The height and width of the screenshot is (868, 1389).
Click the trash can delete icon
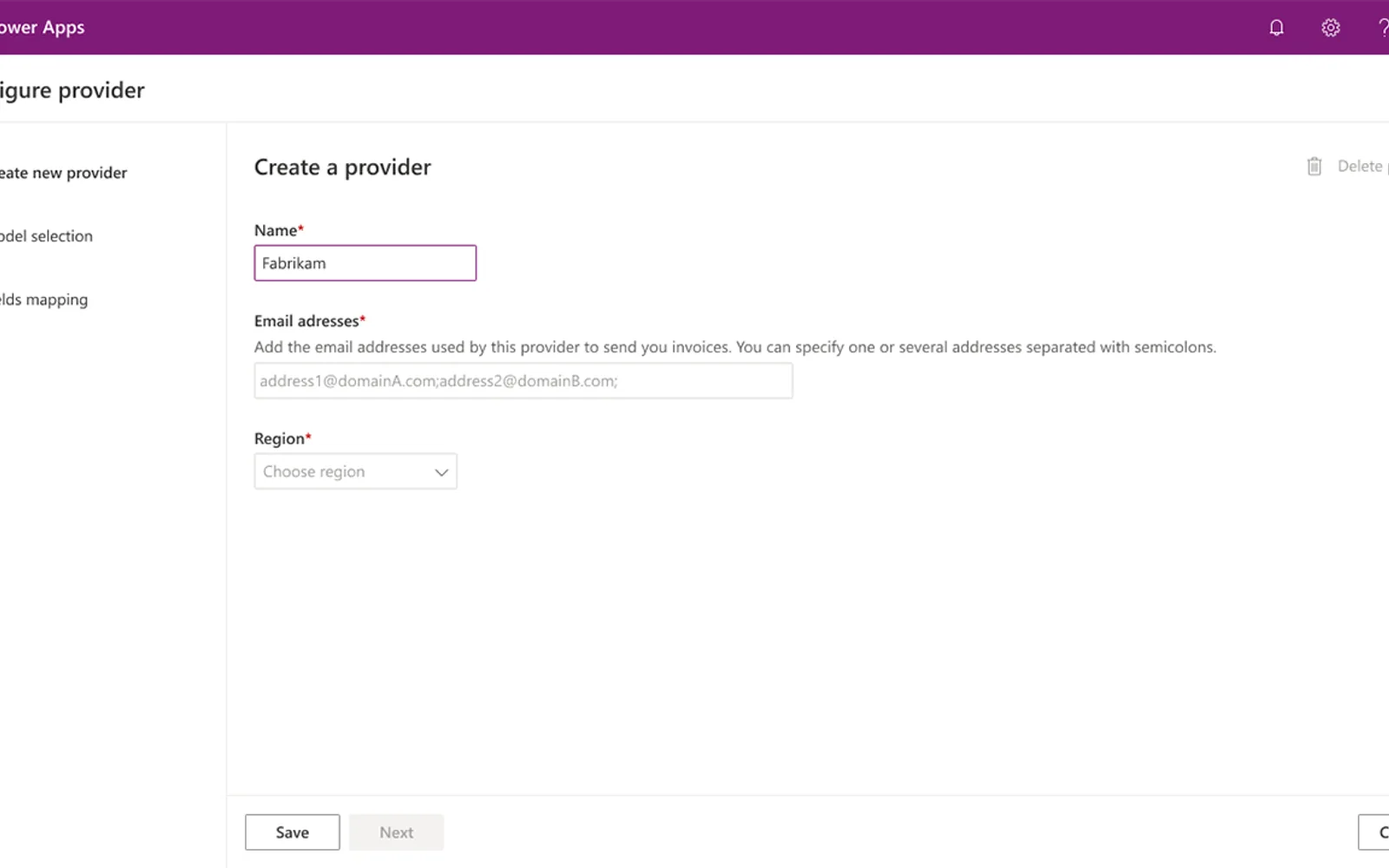[1314, 166]
